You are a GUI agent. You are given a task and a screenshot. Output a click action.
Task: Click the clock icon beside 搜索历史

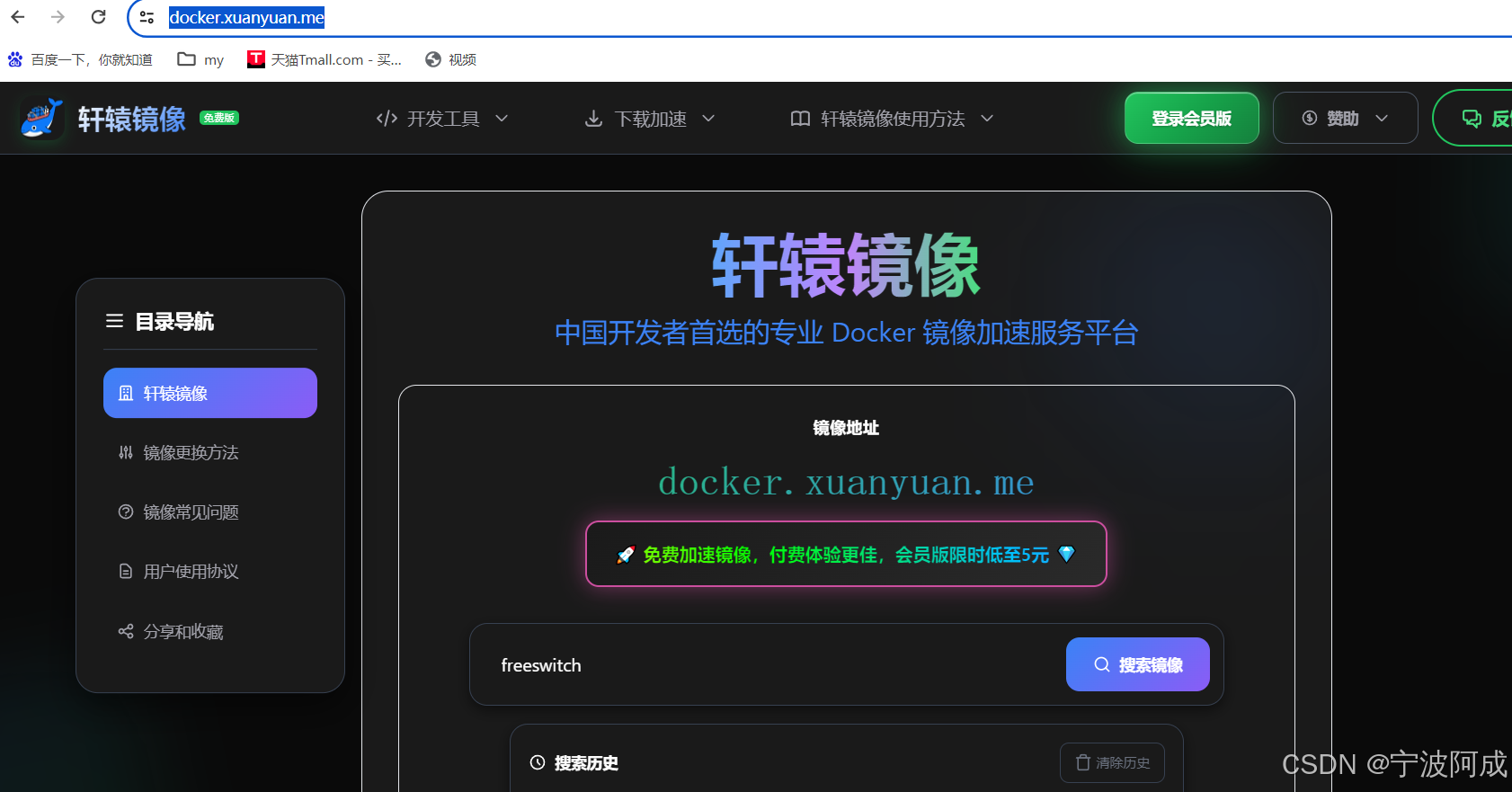point(538,762)
